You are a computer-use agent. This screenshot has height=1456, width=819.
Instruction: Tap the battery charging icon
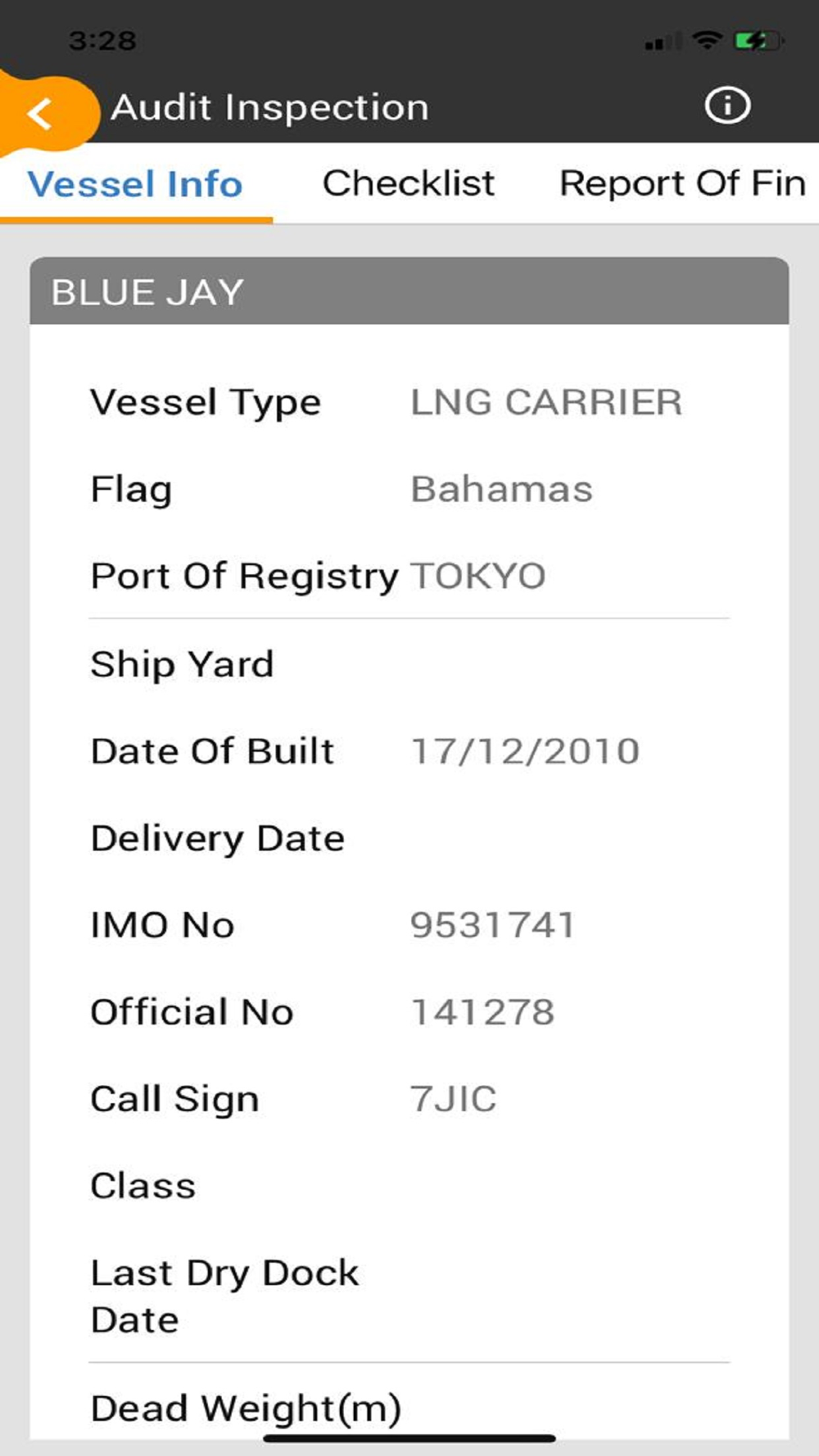coord(758,40)
